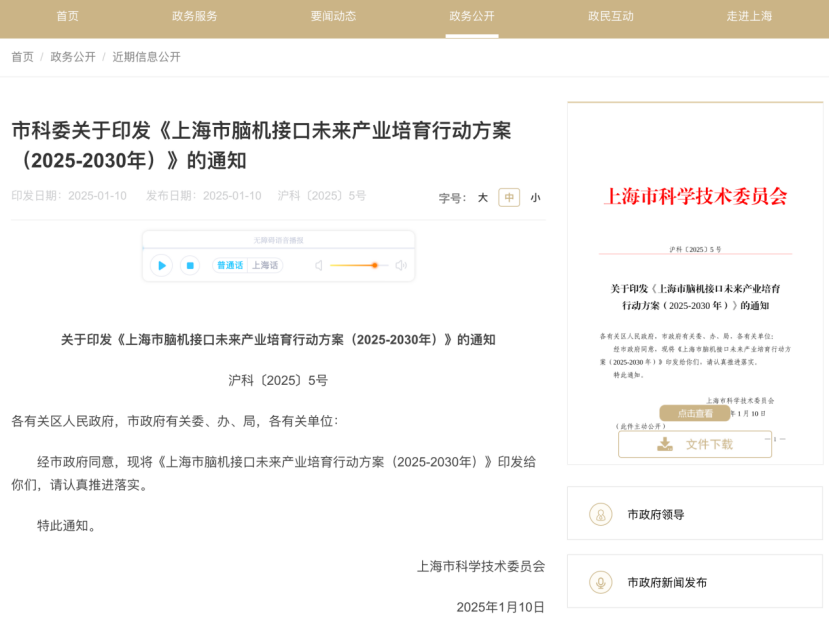
Task: Stop the audio narration playback
Action: pos(190,265)
